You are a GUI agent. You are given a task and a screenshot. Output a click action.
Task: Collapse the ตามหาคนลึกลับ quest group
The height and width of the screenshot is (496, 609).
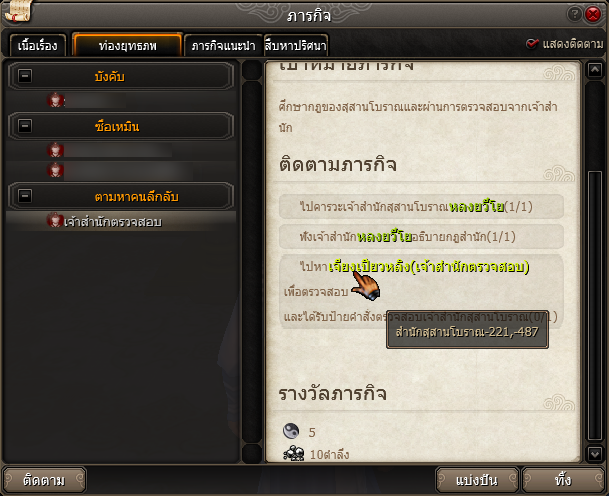25,195
